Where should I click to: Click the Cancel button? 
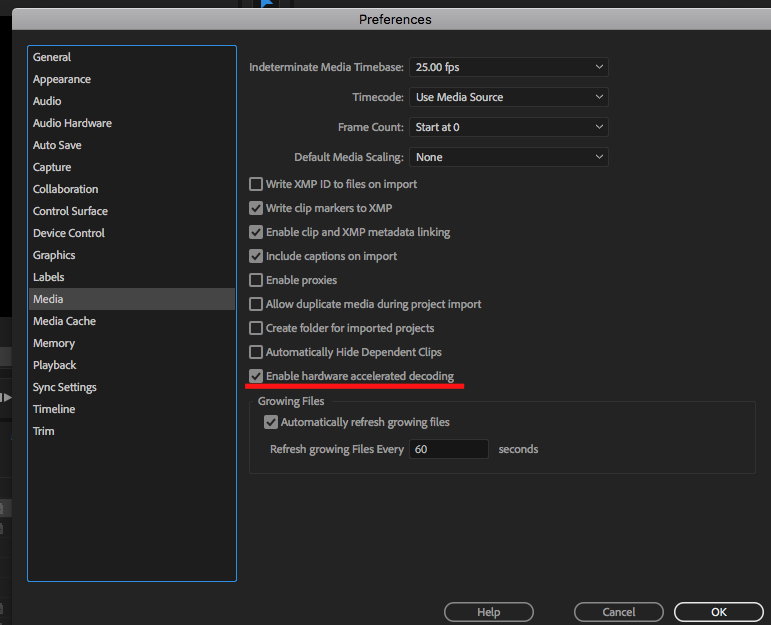[x=619, y=612]
